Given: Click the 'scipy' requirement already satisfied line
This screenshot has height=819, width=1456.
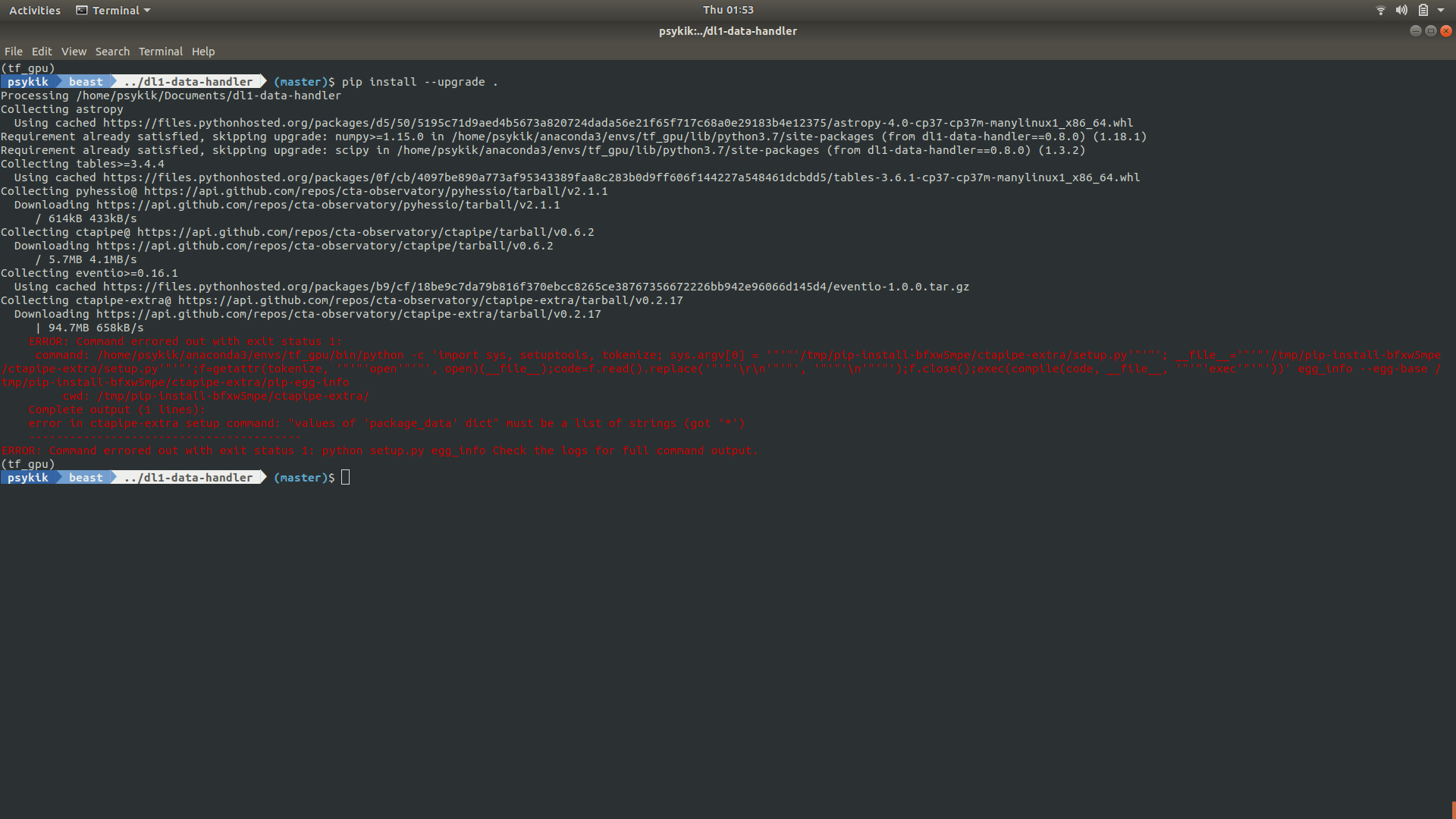Looking at the screenshot, I should click(543, 150).
